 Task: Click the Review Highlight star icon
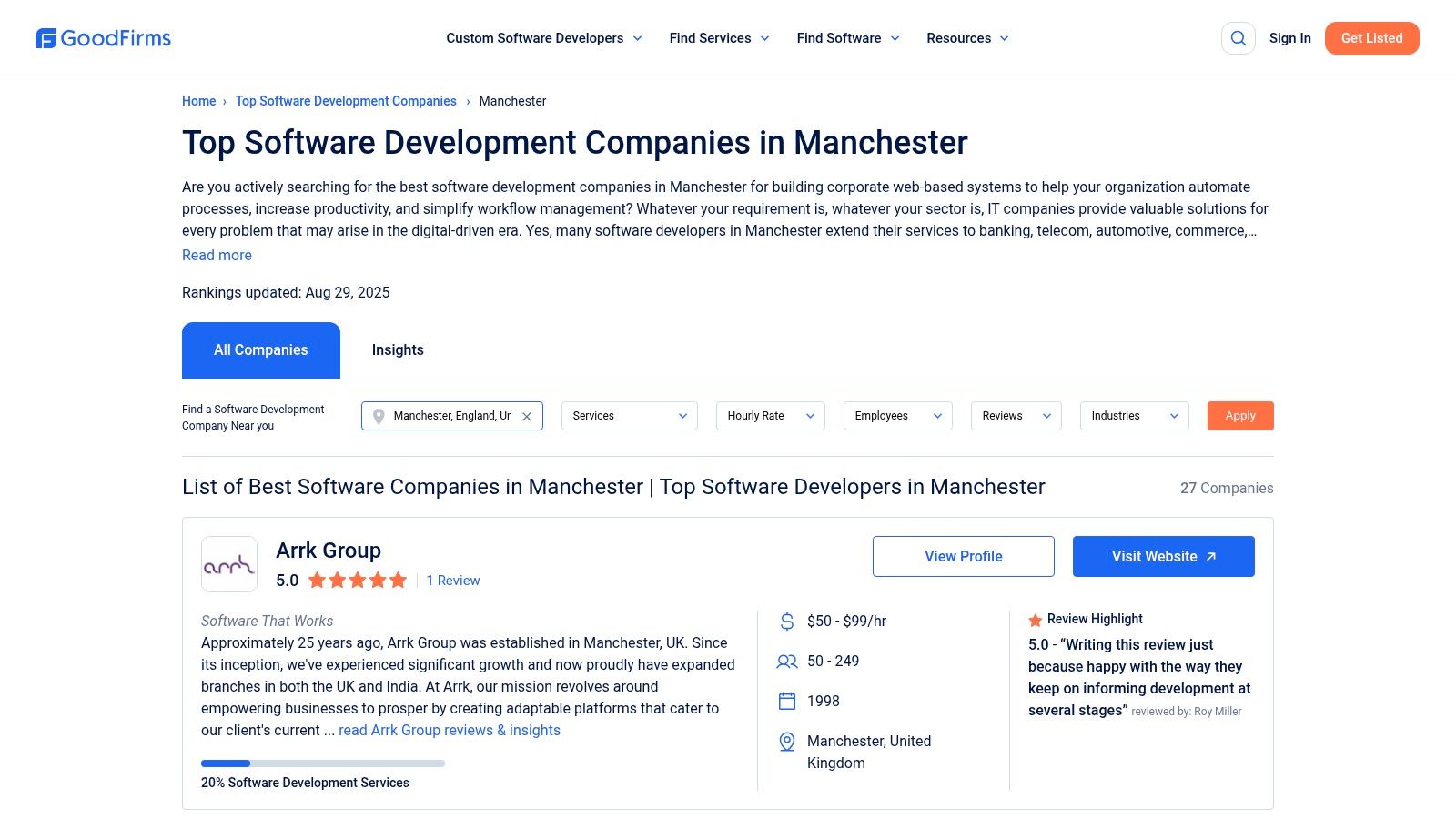pos(1035,620)
